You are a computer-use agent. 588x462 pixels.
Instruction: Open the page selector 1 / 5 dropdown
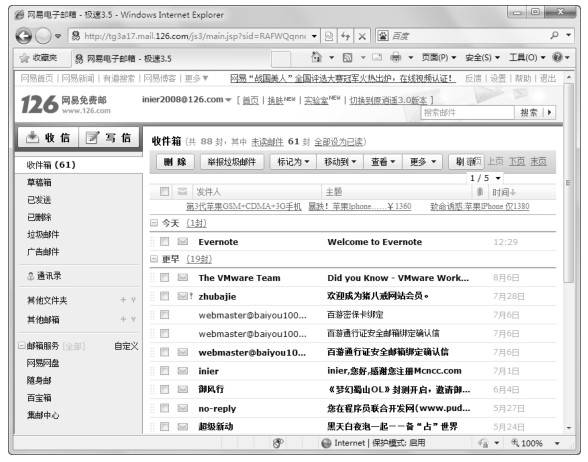485,178
